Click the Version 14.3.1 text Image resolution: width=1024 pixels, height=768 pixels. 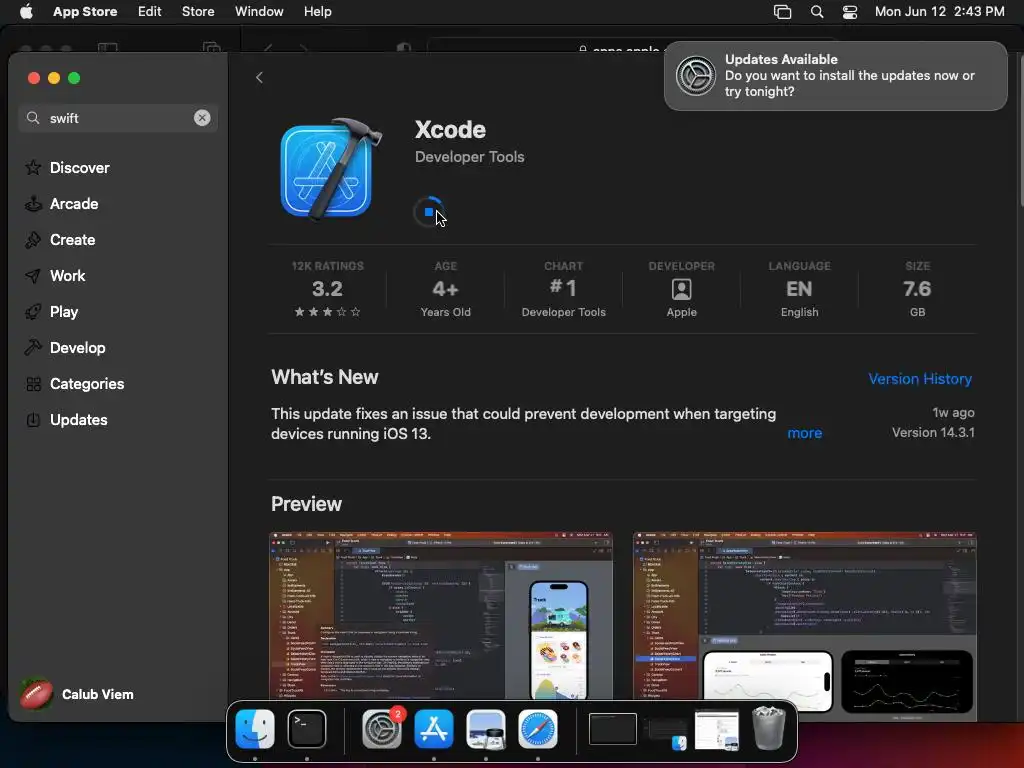[933, 432]
